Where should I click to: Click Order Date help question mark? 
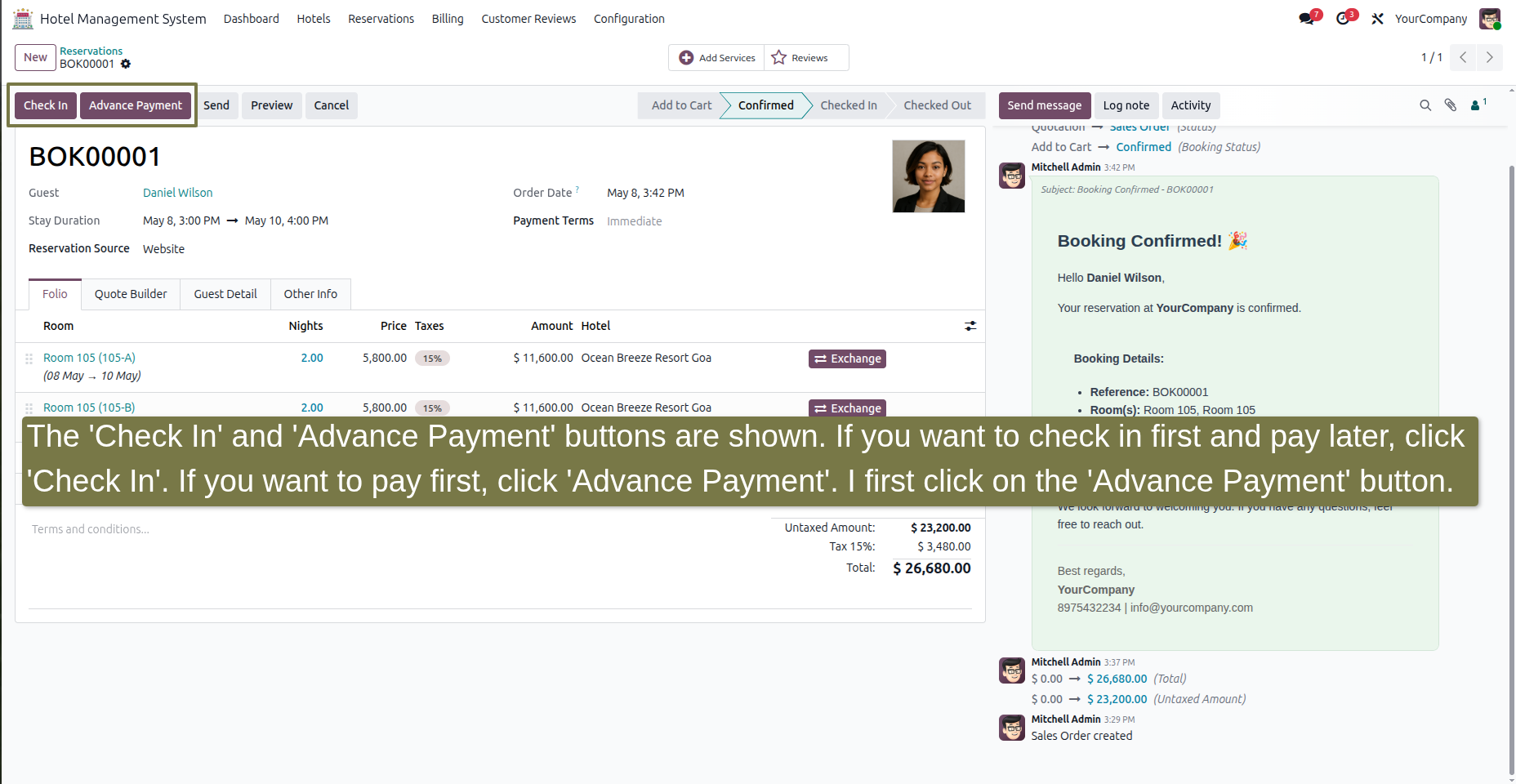pyautogui.click(x=577, y=189)
